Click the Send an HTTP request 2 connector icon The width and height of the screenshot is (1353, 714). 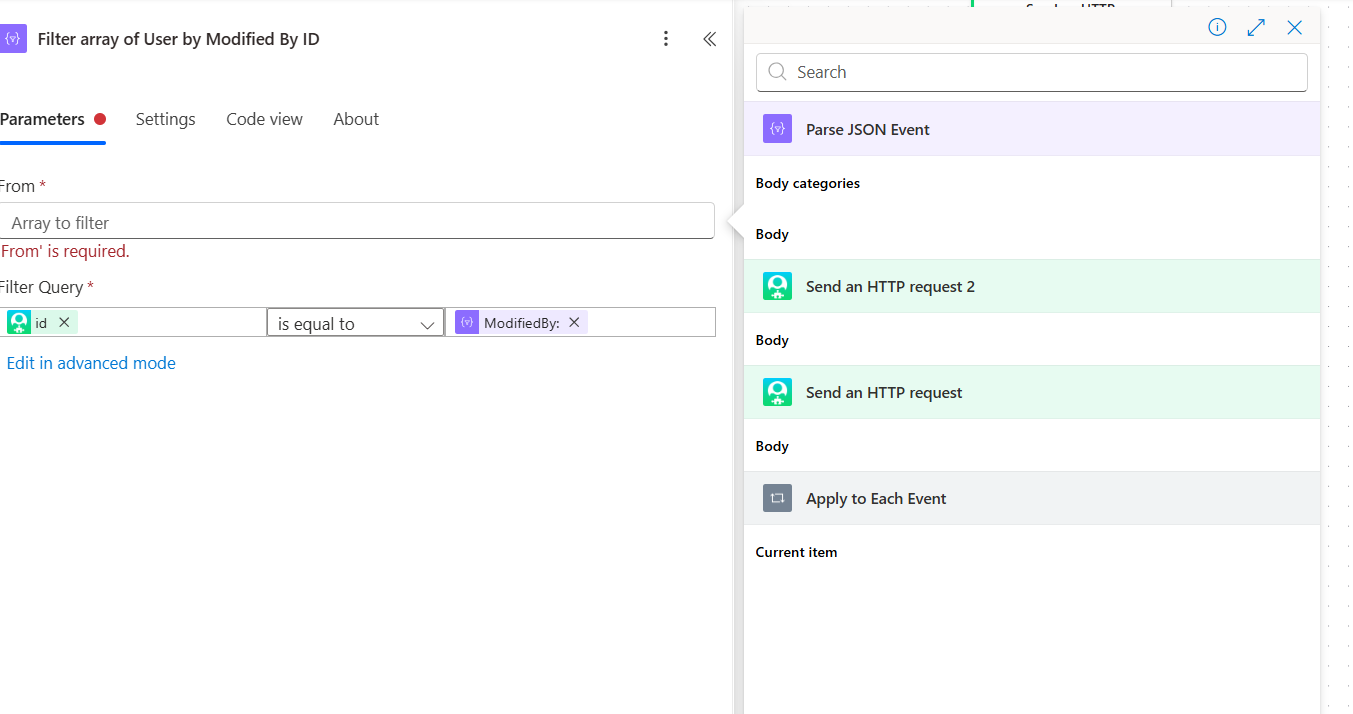[777, 286]
